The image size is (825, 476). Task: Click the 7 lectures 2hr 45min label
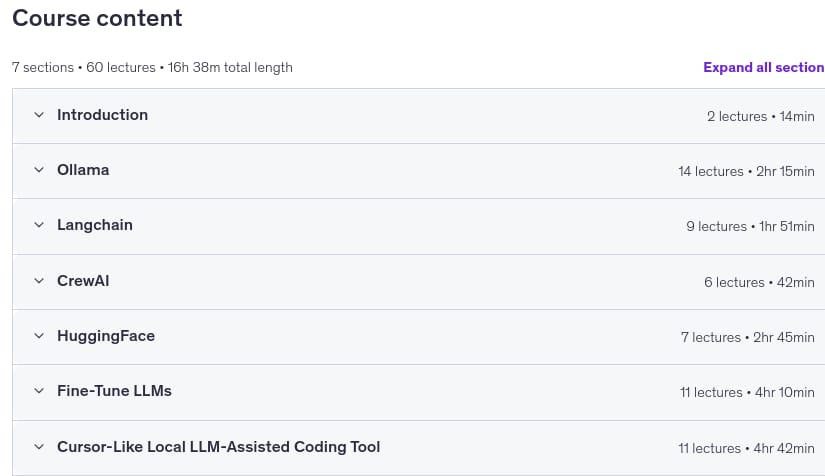748,337
